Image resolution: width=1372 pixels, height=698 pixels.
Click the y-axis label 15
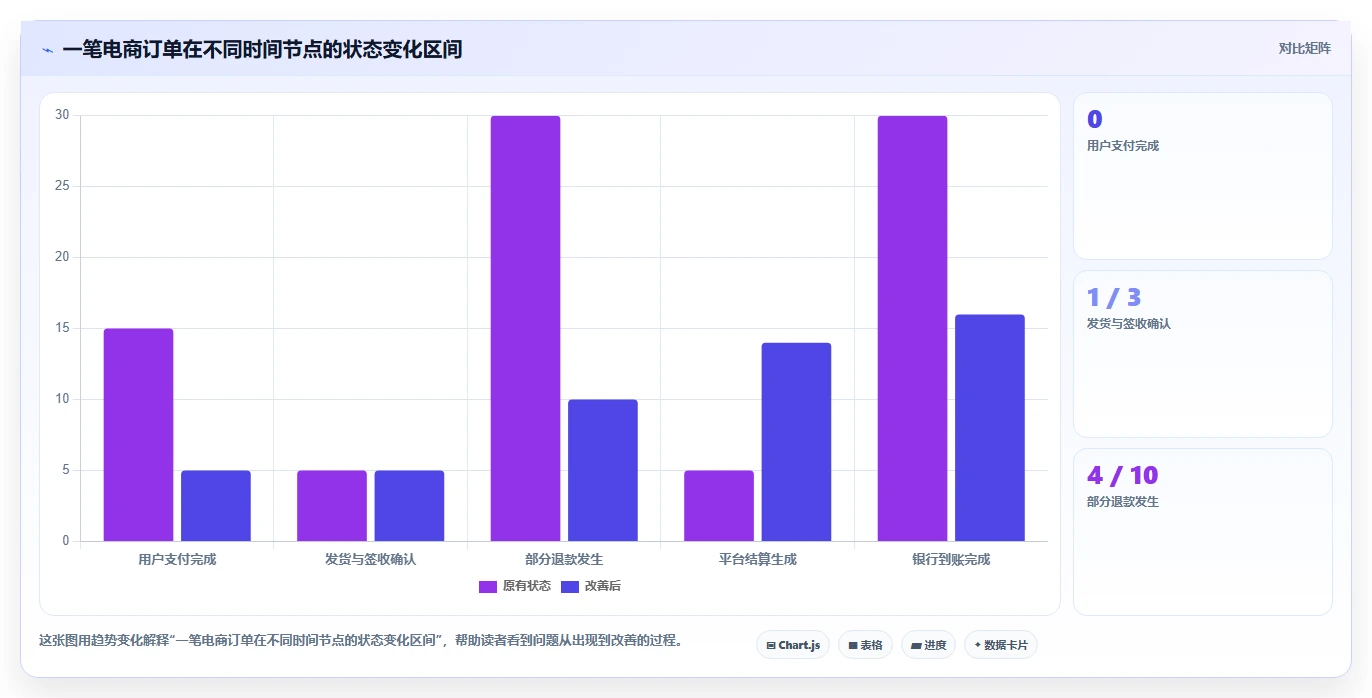click(62, 328)
